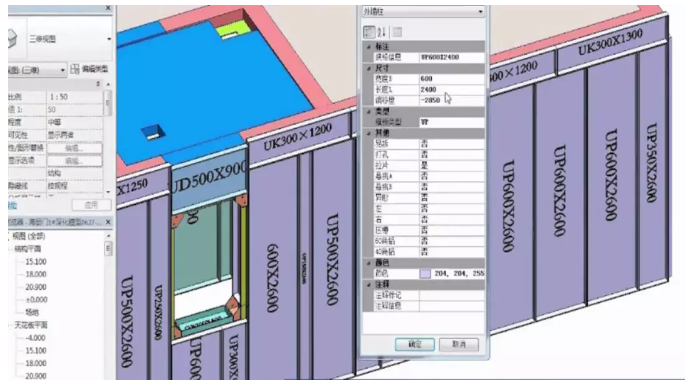Open structural plan 20.900 under 结构平面

click(x=36, y=287)
